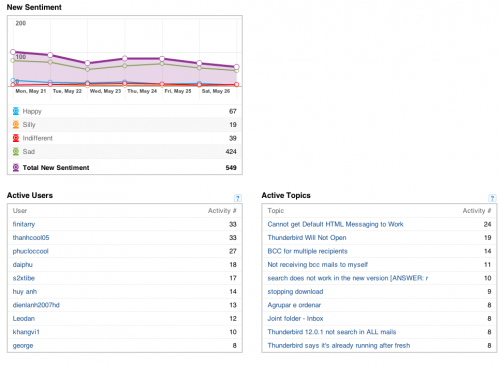The width and height of the screenshot is (500, 371).
Task: Open the Active Users help icon
Action: tap(238, 198)
